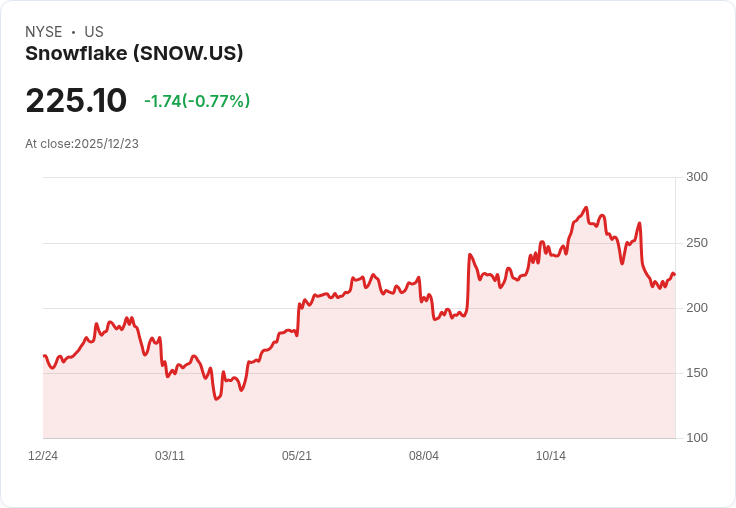The width and height of the screenshot is (736, 508).
Task: Click the first data point of the line
Action: [x=44, y=356]
